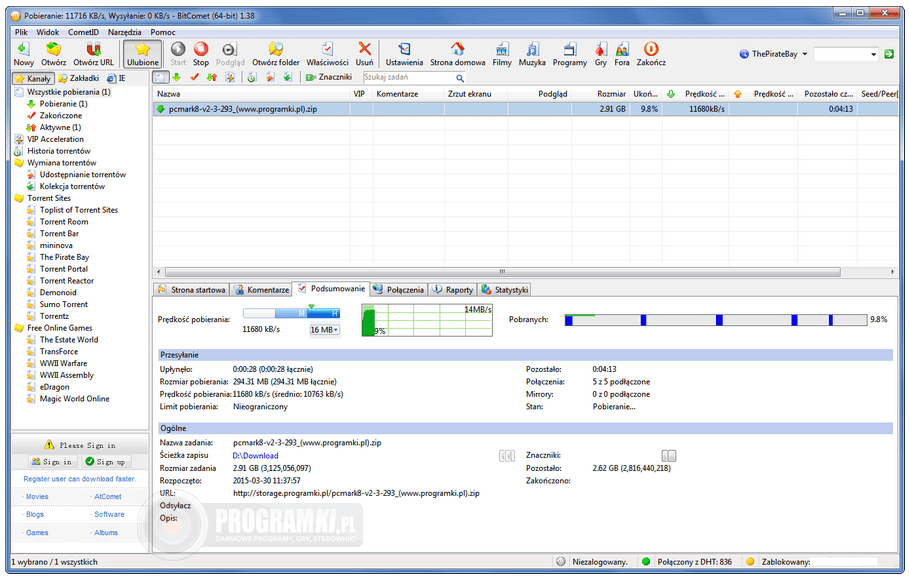The height and width of the screenshot is (579, 909).
Task: Open the Muzyka music section
Action: tap(532, 54)
